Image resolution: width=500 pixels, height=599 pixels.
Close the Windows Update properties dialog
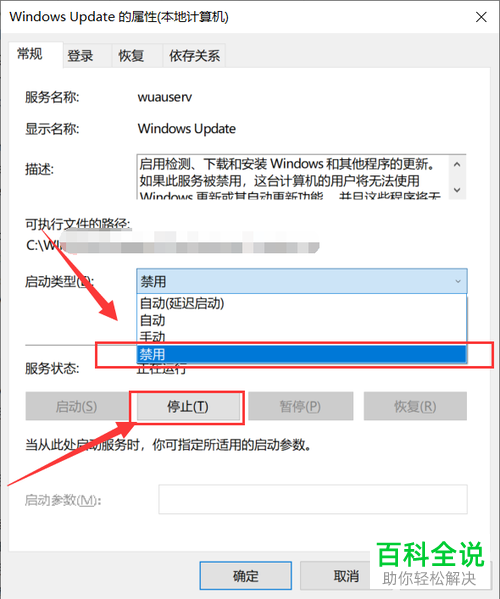click(481, 17)
